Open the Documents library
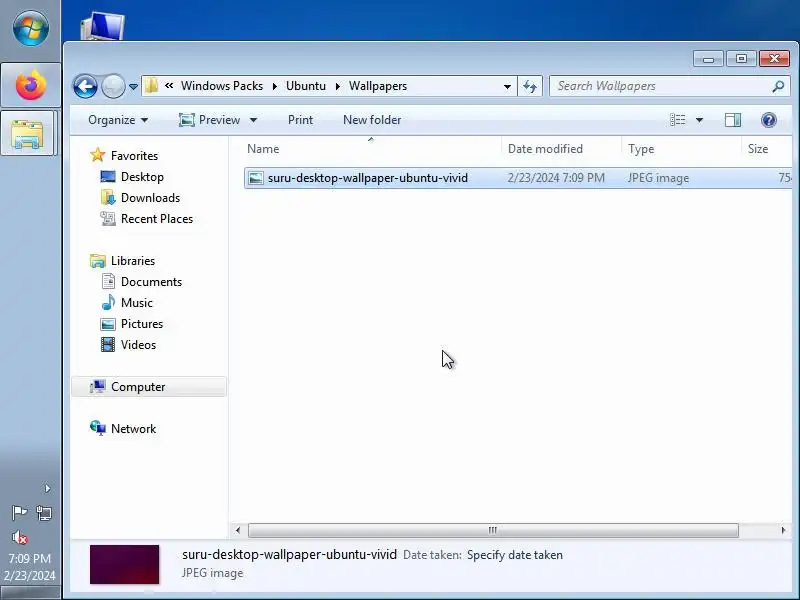The height and width of the screenshot is (600, 800). point(151,282)
